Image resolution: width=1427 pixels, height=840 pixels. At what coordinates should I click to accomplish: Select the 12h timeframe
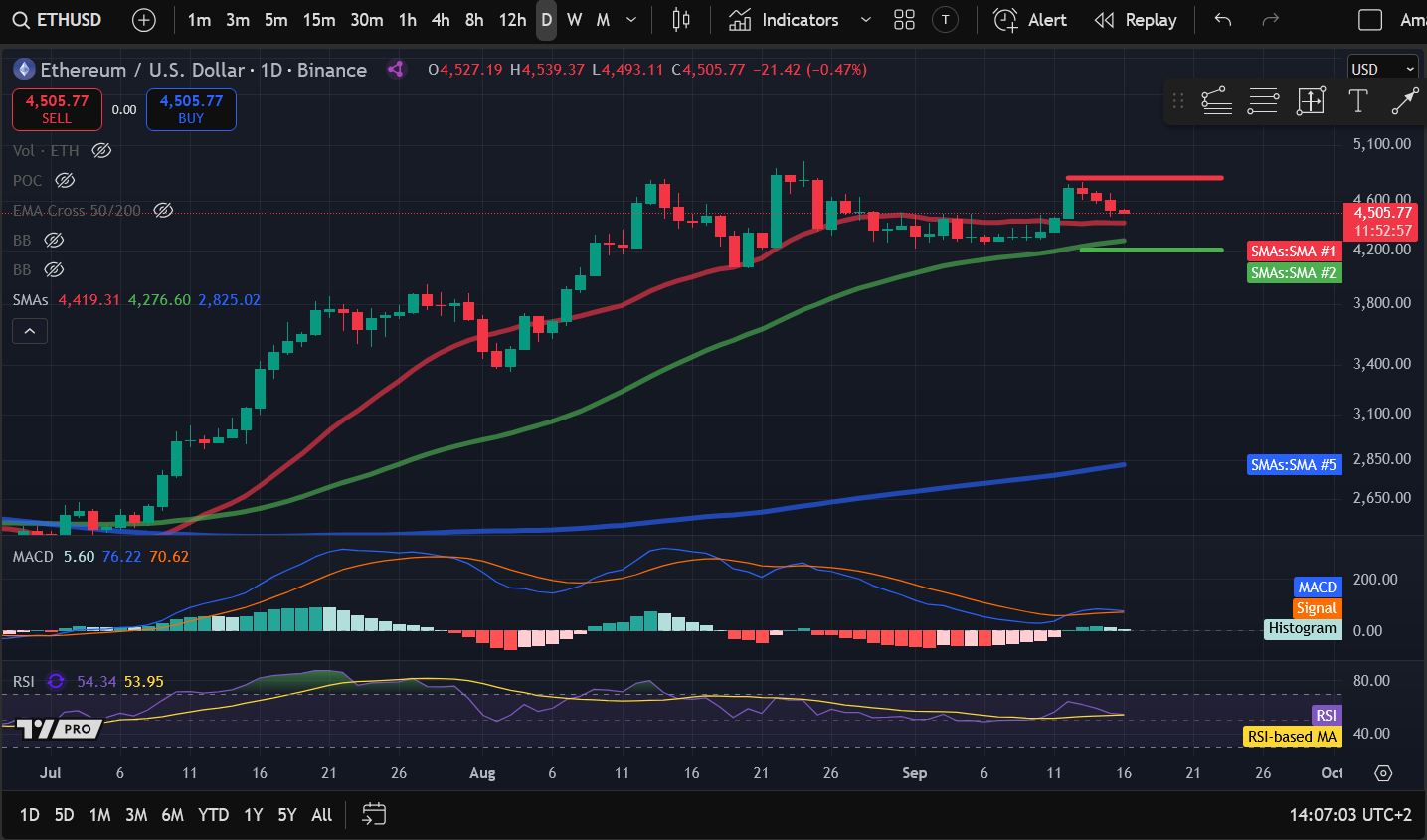pyautogui.click(x=512, y=20)
